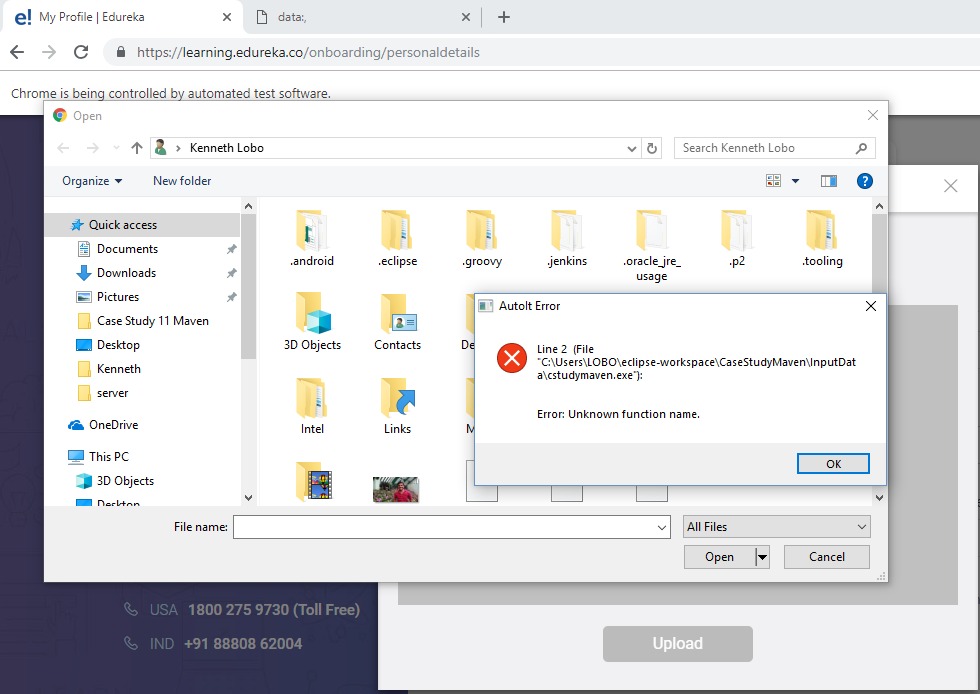980x694 pixels.
Task: Click the New folder button
Action: (x=182, y=181)
